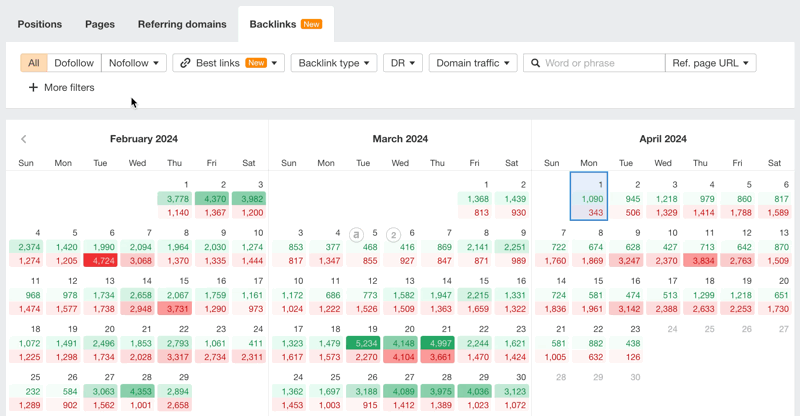The height and width of the screenshot is (416, 800).
Task: Click the 3,982 value on February 3
Action: tap(249, 199)
